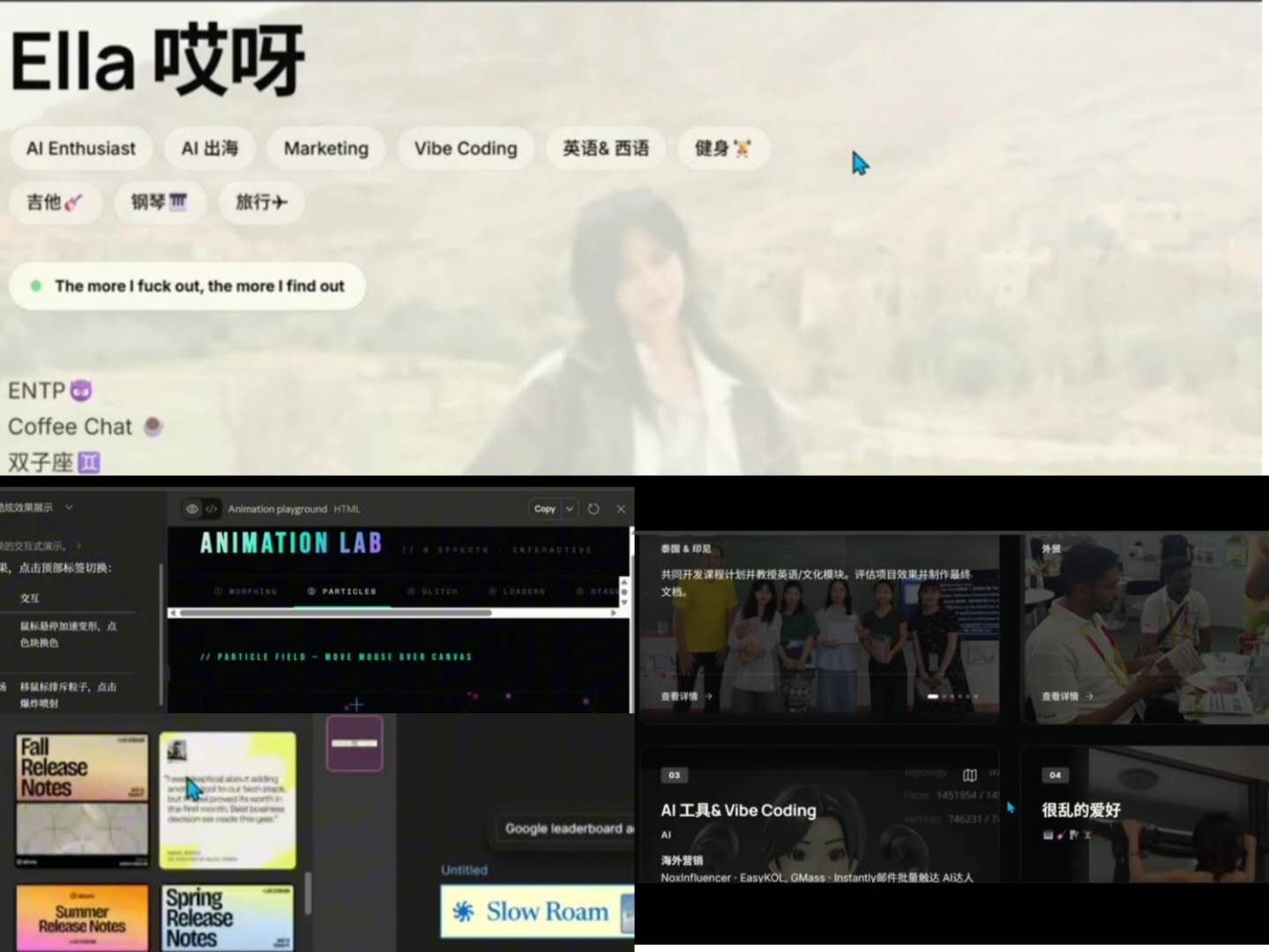
Task: Click the 泰国 & 印尼 card label
Action: pos(685,548)
